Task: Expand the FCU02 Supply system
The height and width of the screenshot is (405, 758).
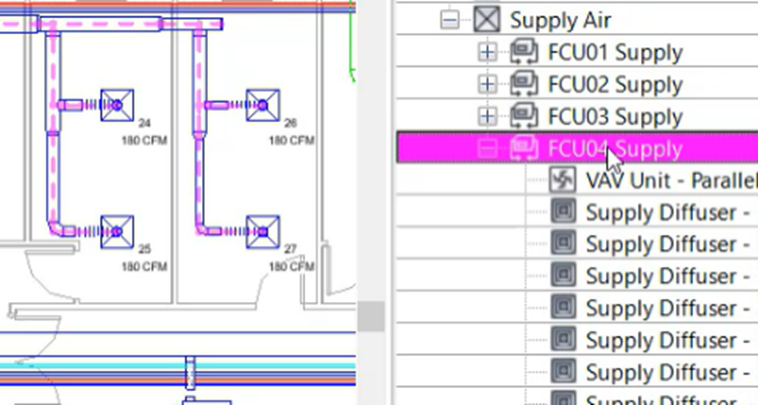Action: 487,84
